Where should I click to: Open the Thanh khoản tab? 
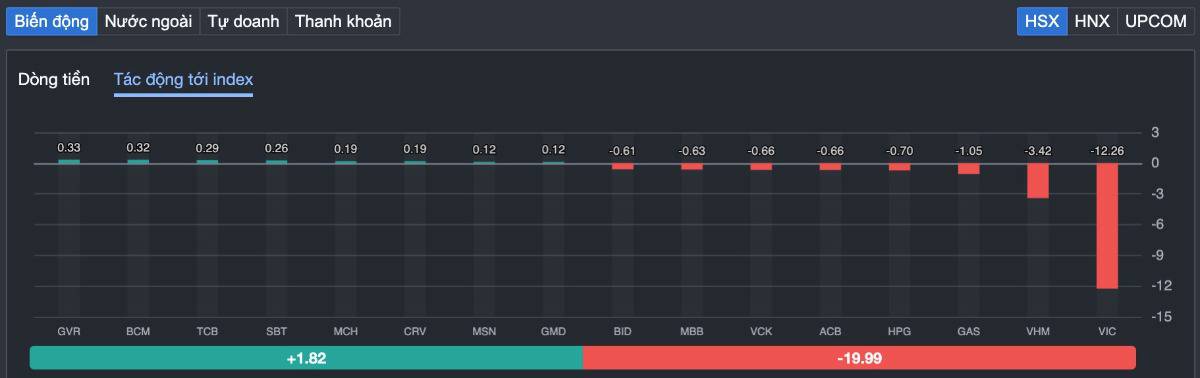coord(343,21)
